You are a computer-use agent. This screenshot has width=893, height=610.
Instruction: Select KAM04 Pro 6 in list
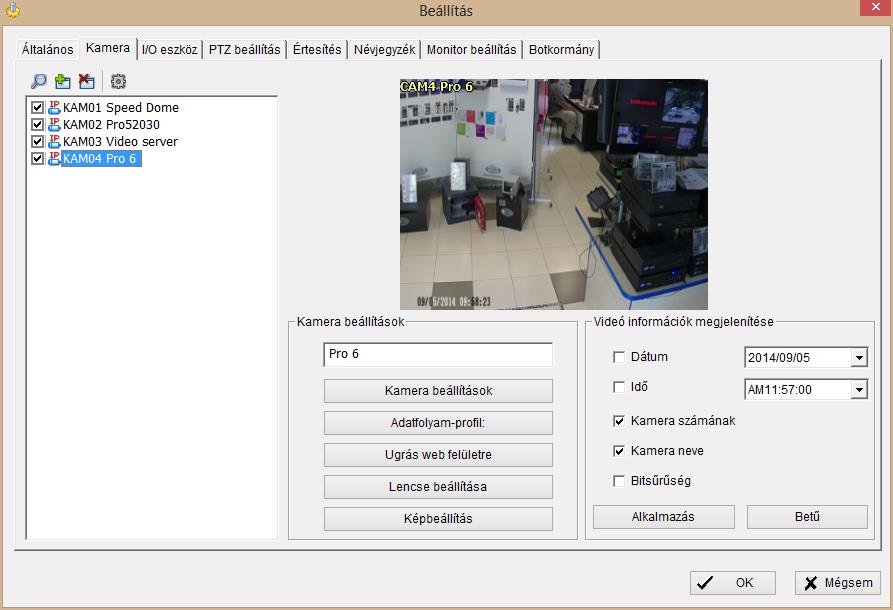101,158
